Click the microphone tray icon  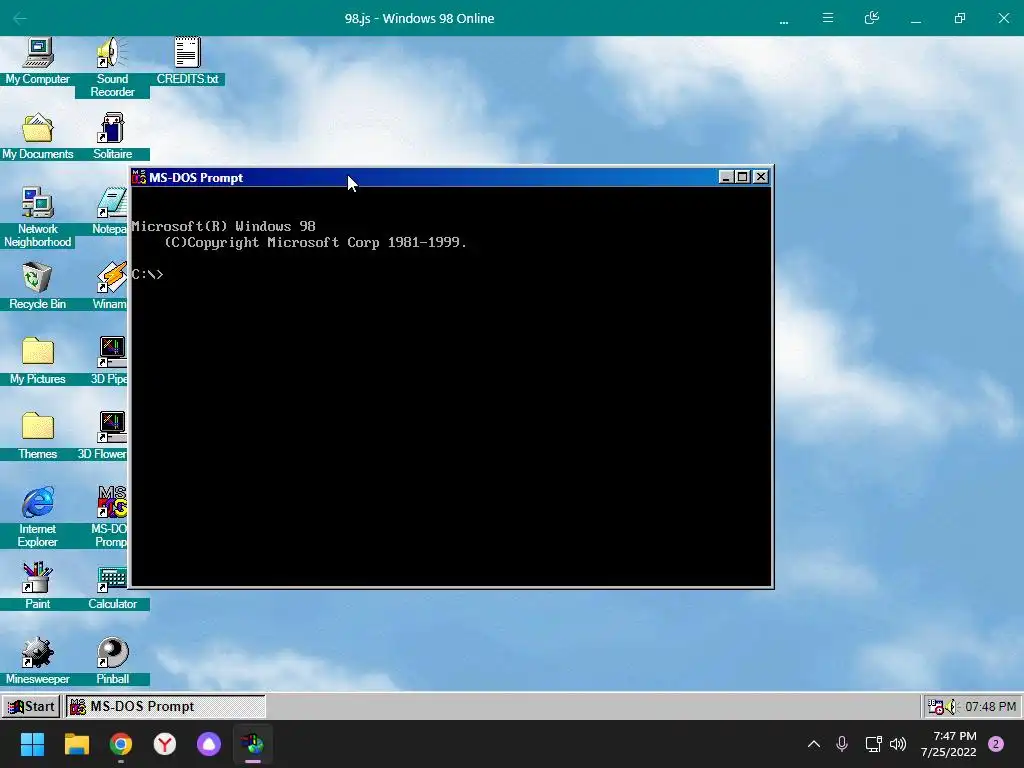coord(842,744)
